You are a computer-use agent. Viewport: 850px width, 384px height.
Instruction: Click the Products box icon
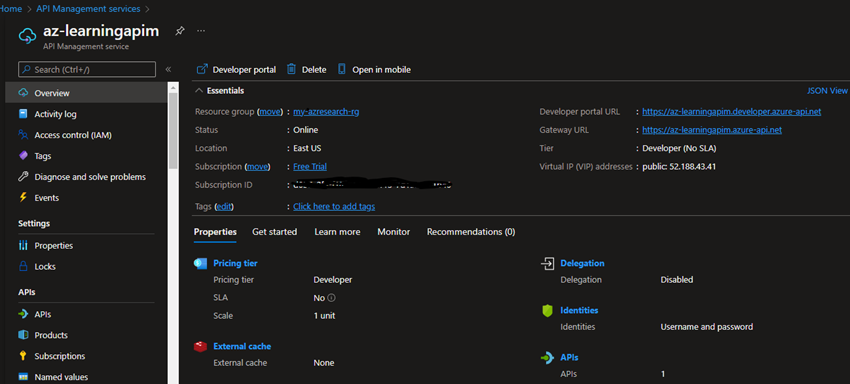click(x=23, y=335)
